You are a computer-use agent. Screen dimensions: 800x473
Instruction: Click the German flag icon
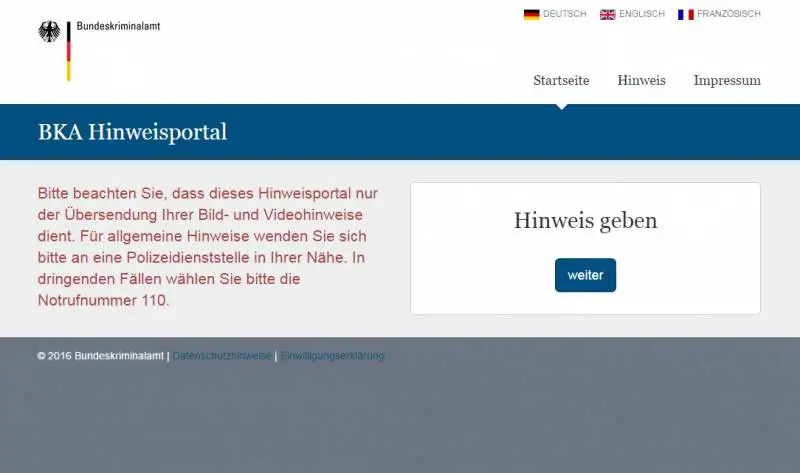531,14
